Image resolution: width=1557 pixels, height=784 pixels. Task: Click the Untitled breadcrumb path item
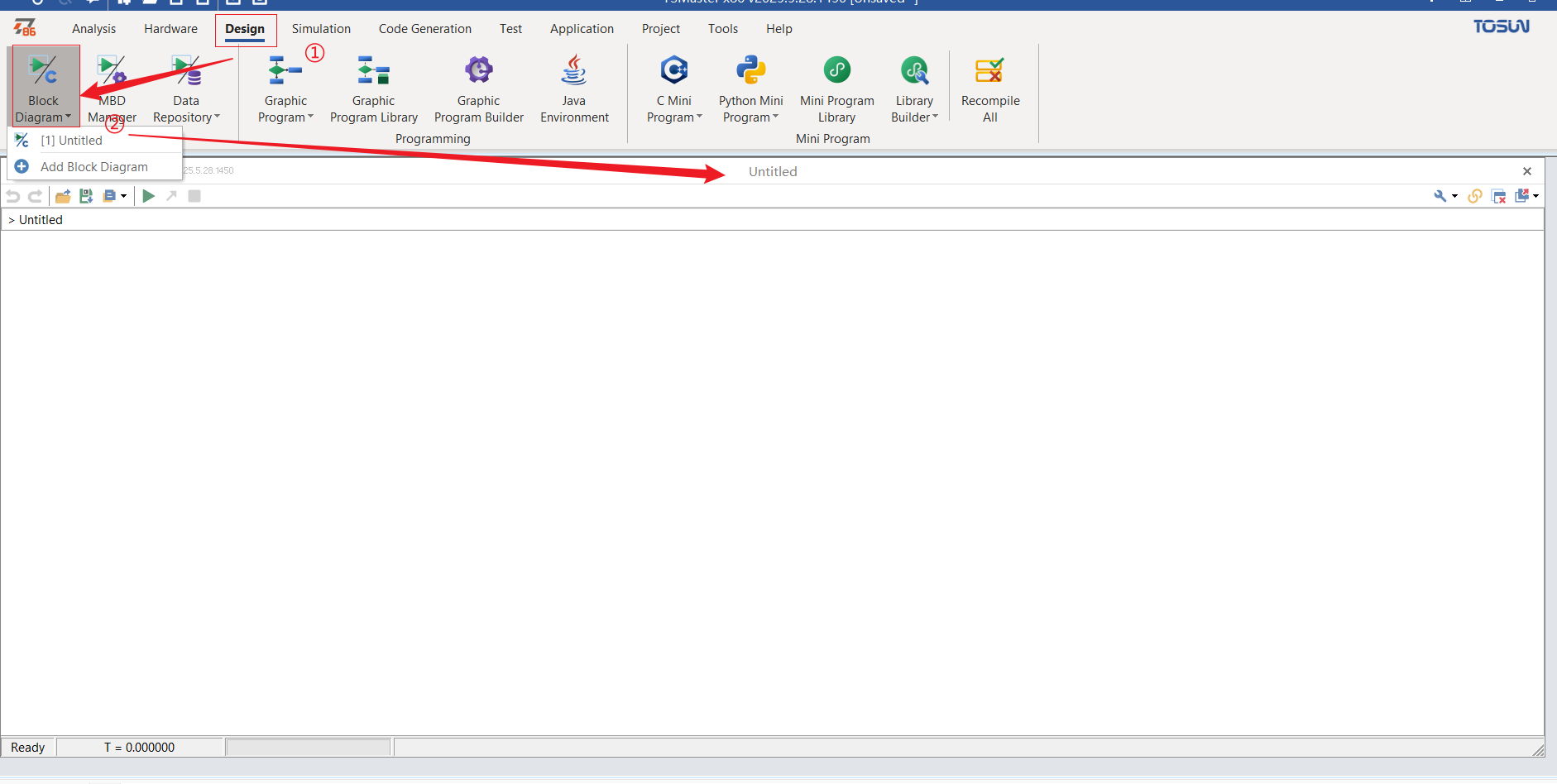(41, 220)
